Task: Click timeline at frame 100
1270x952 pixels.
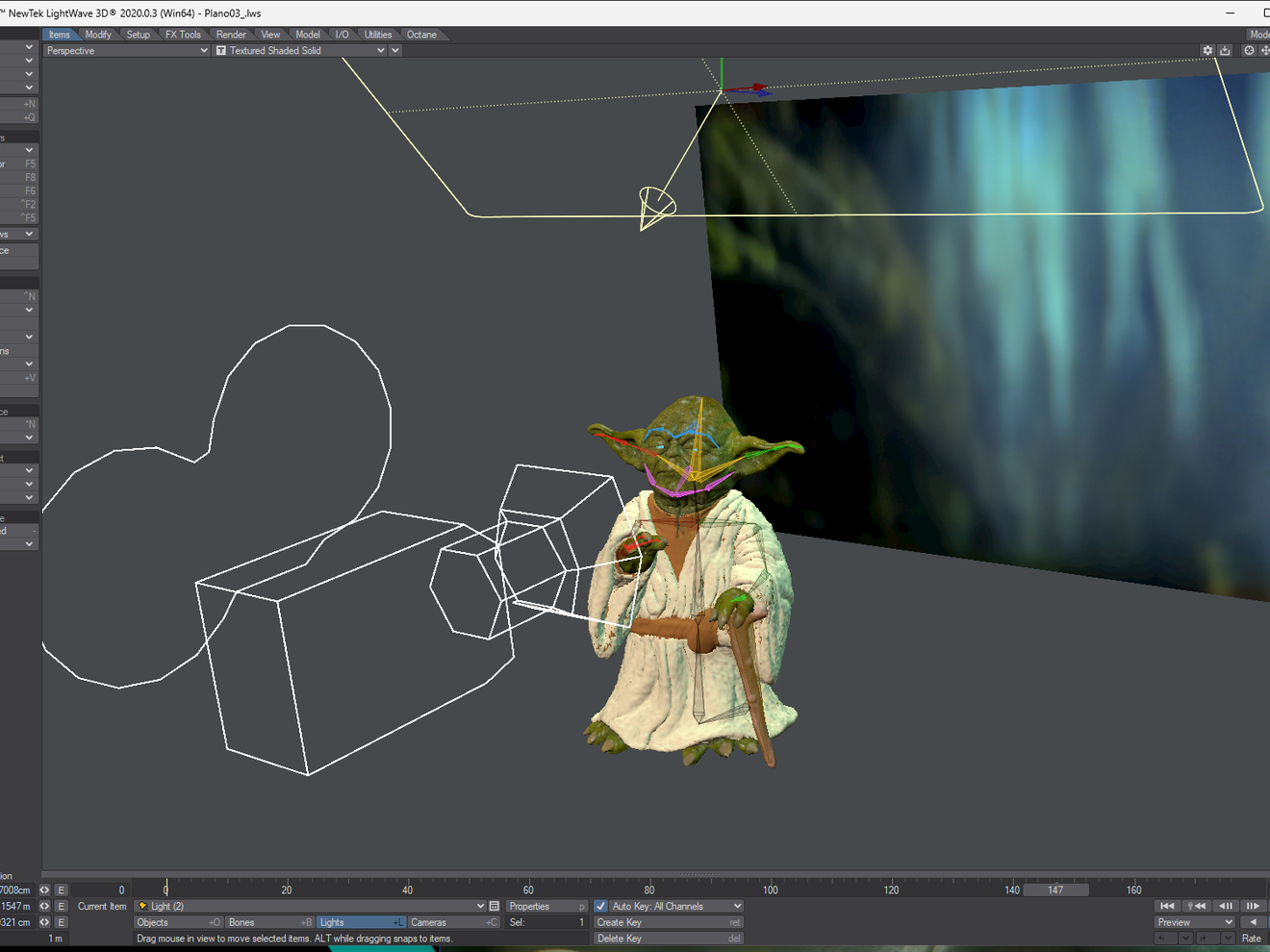Action: click(771, 889)
